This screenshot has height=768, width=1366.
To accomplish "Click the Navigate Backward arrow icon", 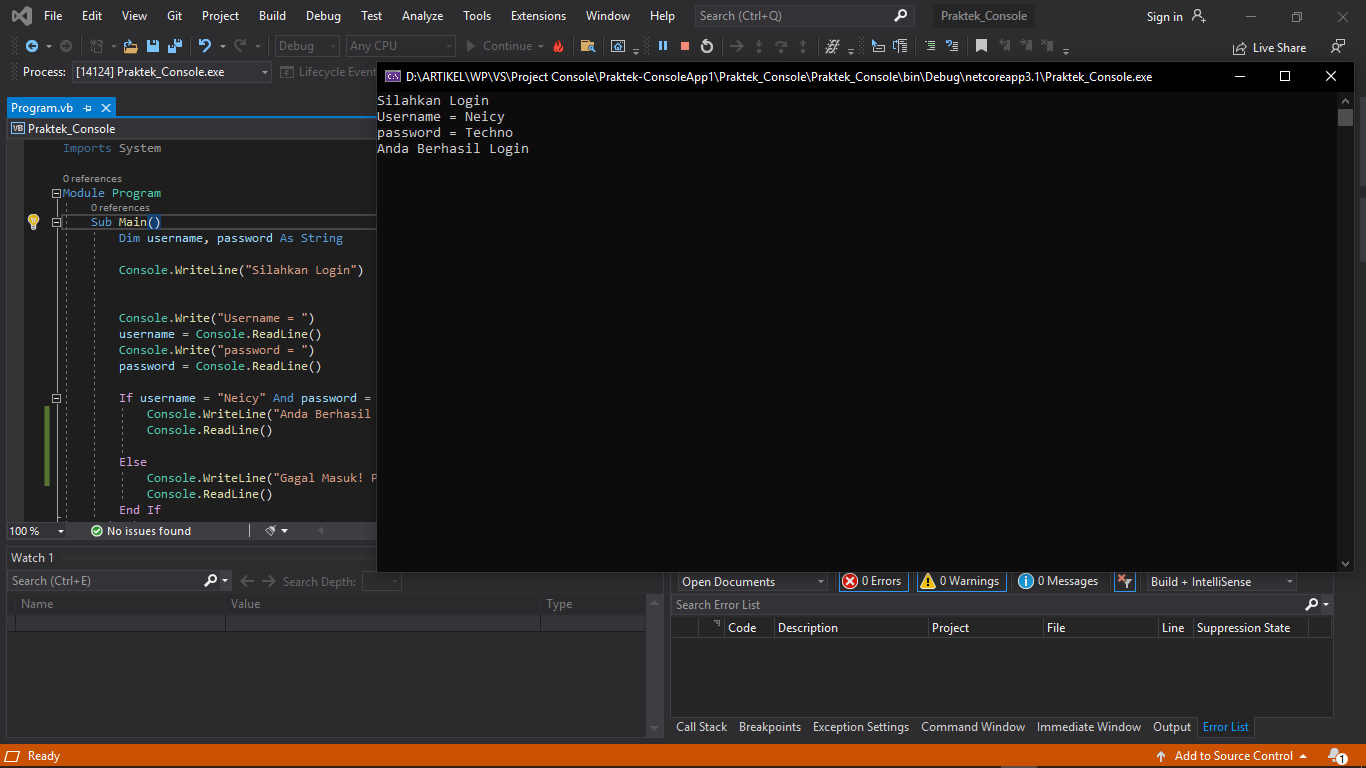I will (32, 46).
